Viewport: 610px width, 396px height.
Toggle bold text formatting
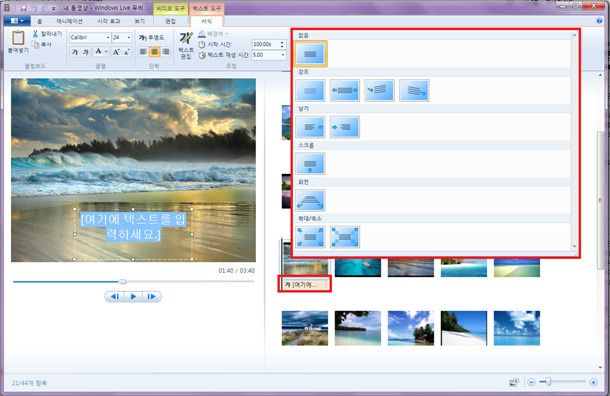(75, 52)
